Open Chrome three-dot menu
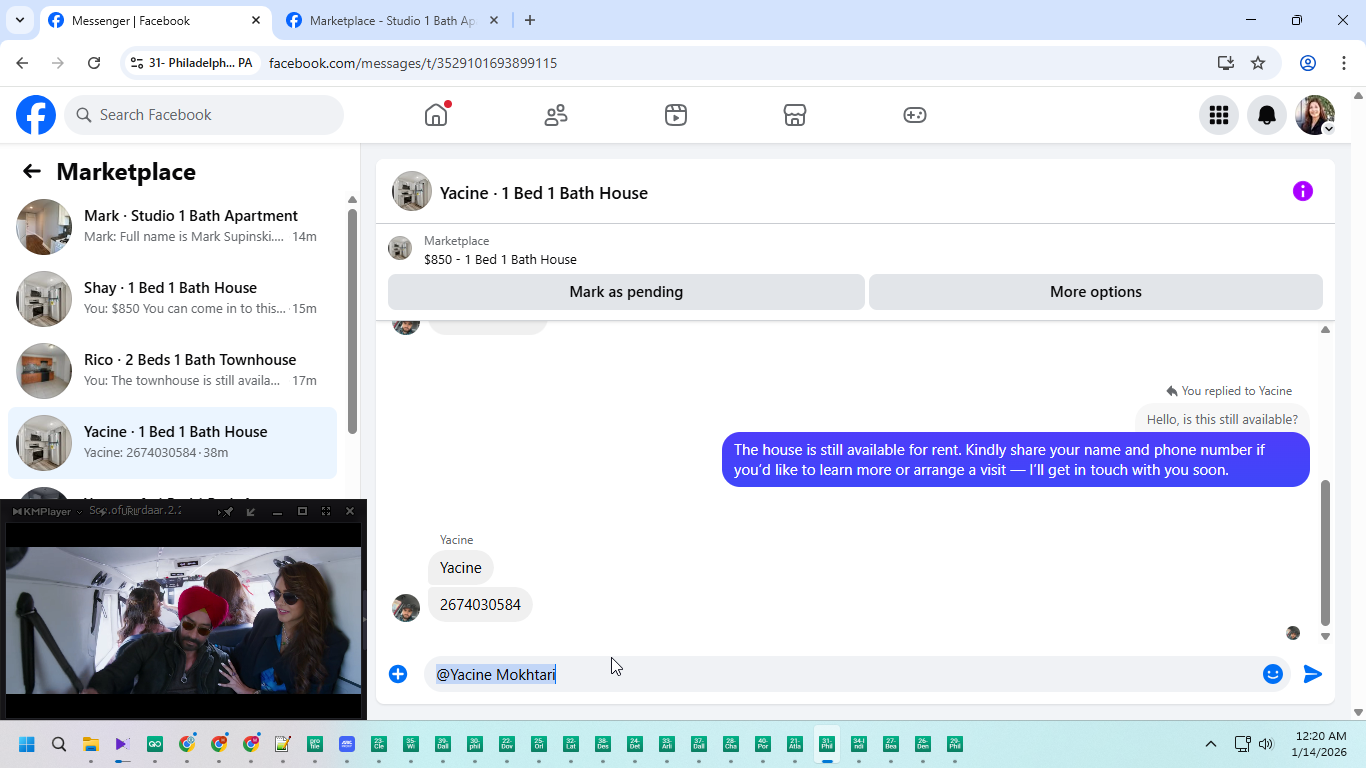 (x=1344, y=63)
